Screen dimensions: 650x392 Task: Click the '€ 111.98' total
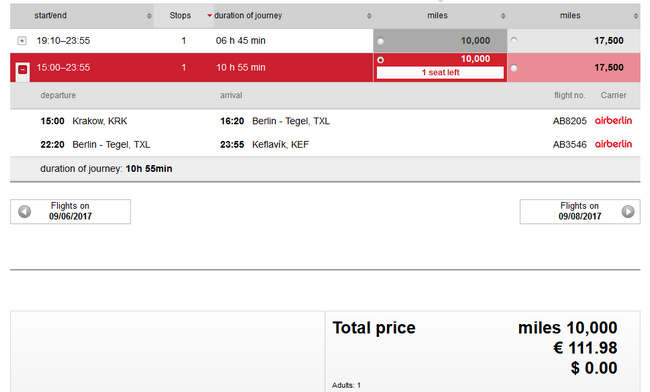click(x=585, y=348)
